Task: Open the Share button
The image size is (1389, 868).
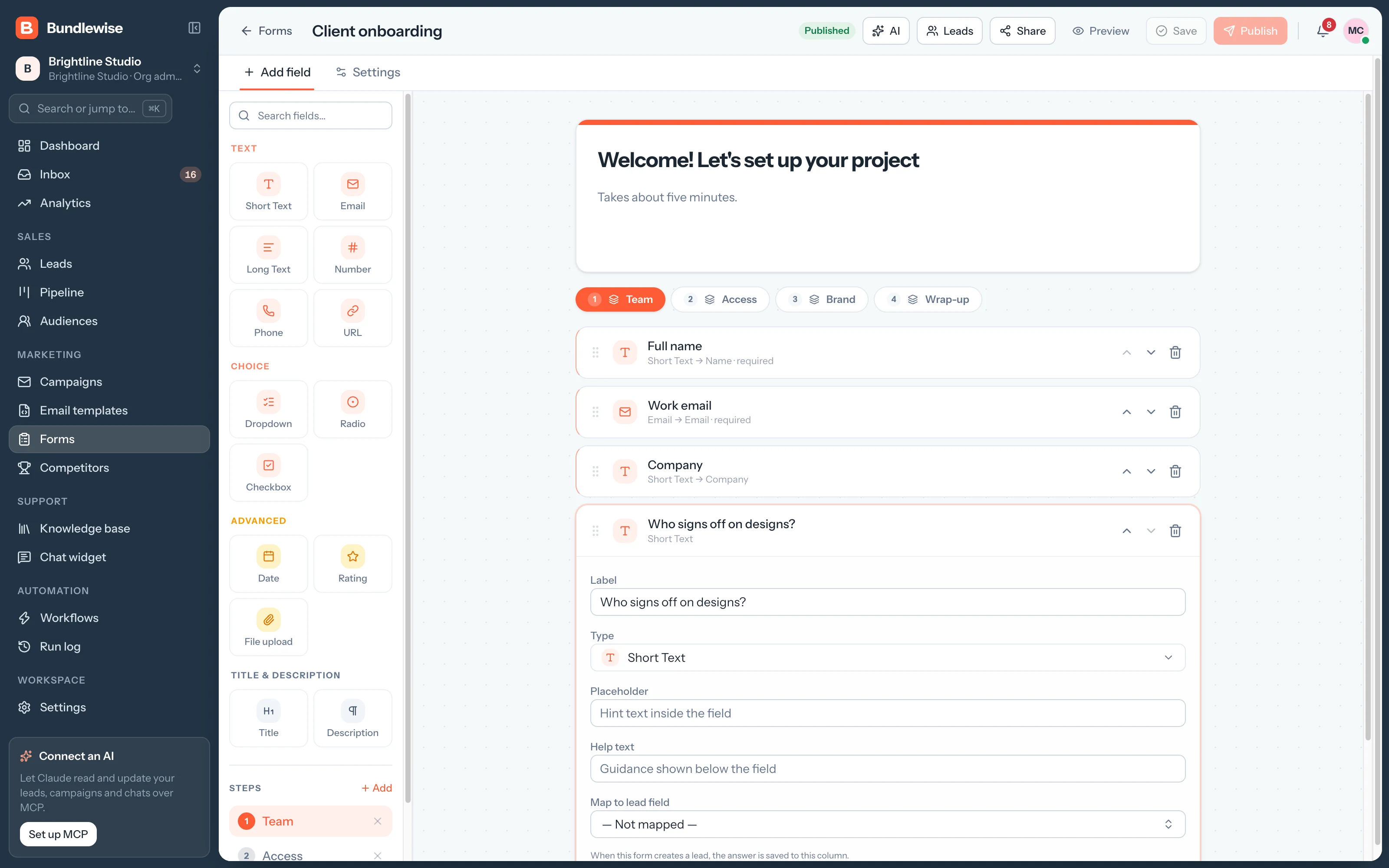Action: [x=1022, y=31]
